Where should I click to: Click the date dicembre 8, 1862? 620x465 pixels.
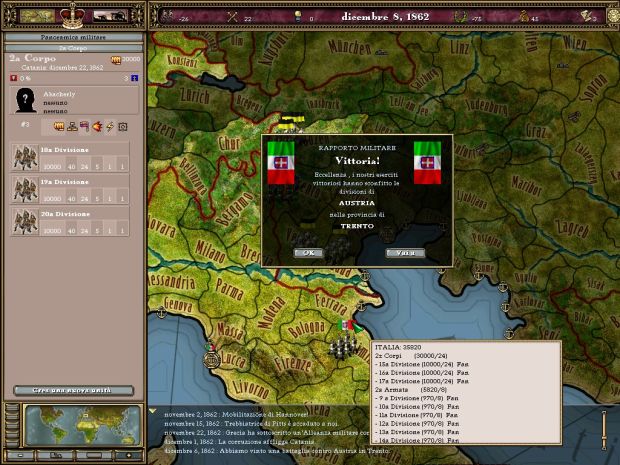click(x=385, y=17)
